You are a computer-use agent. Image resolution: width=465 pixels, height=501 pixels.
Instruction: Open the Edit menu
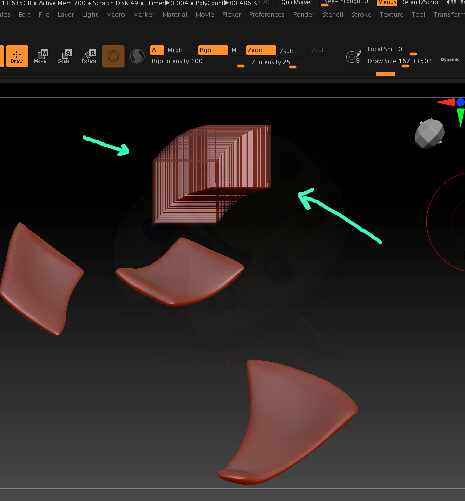(x=24, y=15)
